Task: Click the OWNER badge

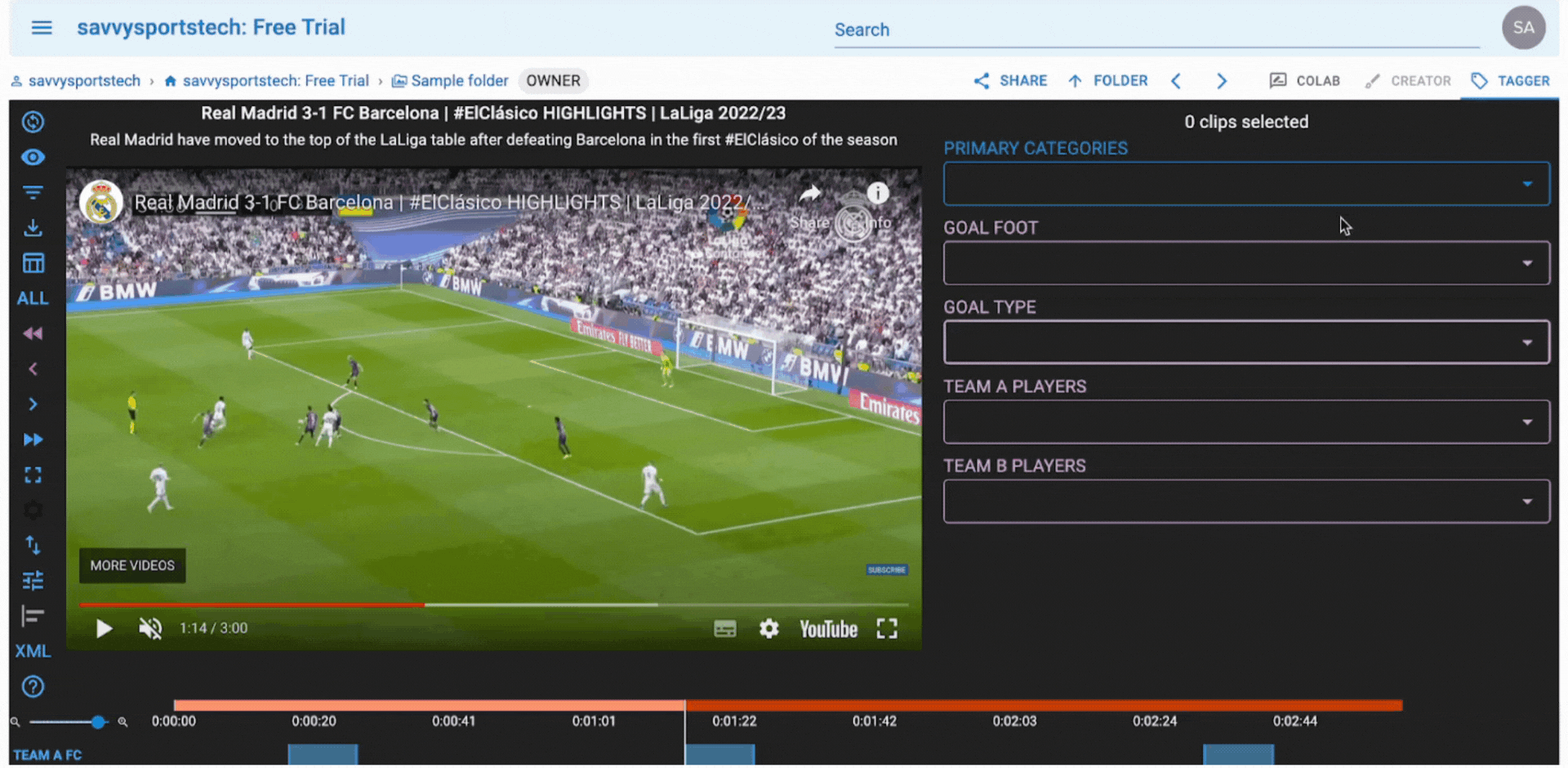Action: (553, 81)
